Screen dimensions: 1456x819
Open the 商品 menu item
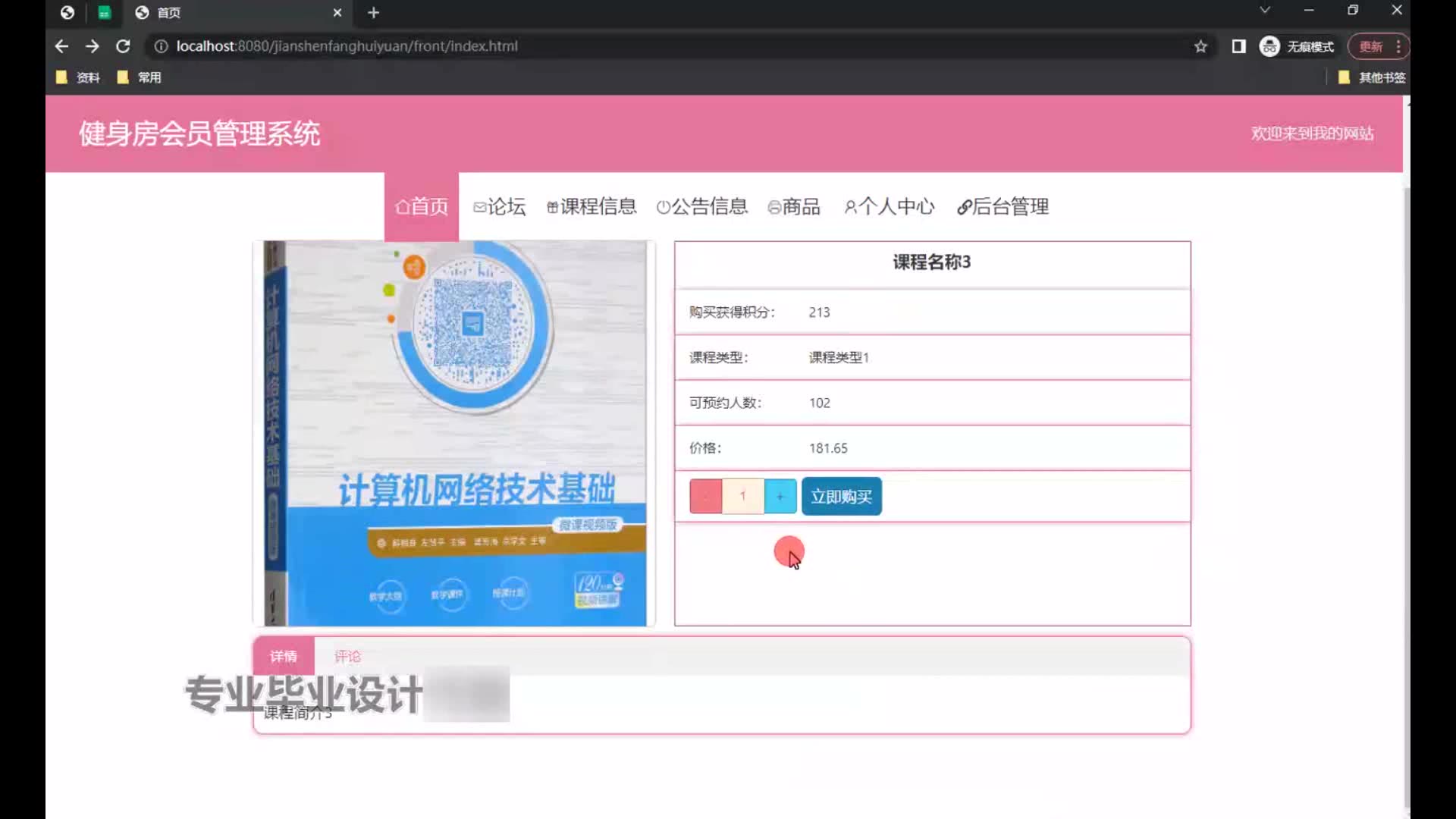pos(794,206)
